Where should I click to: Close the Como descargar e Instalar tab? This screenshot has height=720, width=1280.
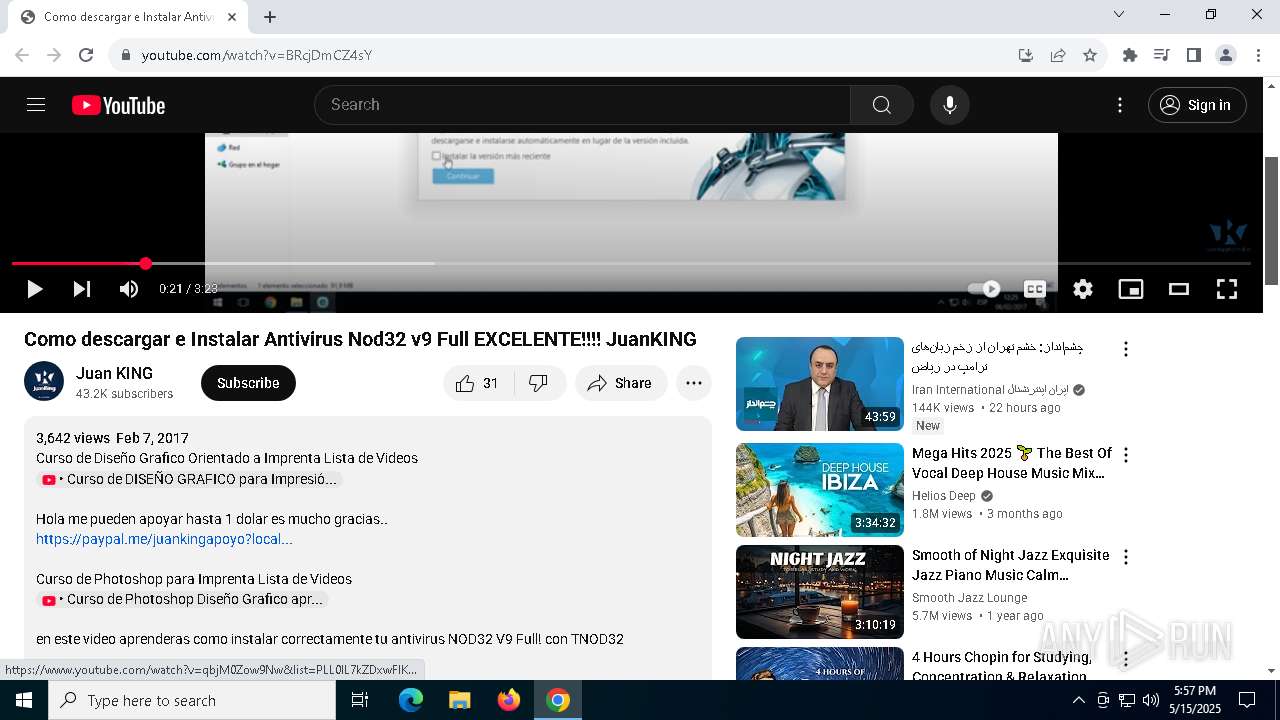[232, 17]
